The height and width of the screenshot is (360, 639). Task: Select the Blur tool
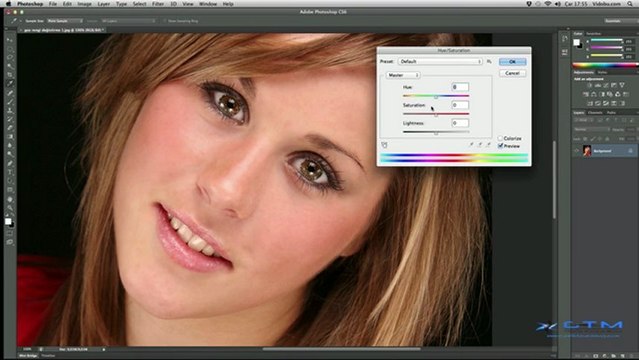coord(10,146)
